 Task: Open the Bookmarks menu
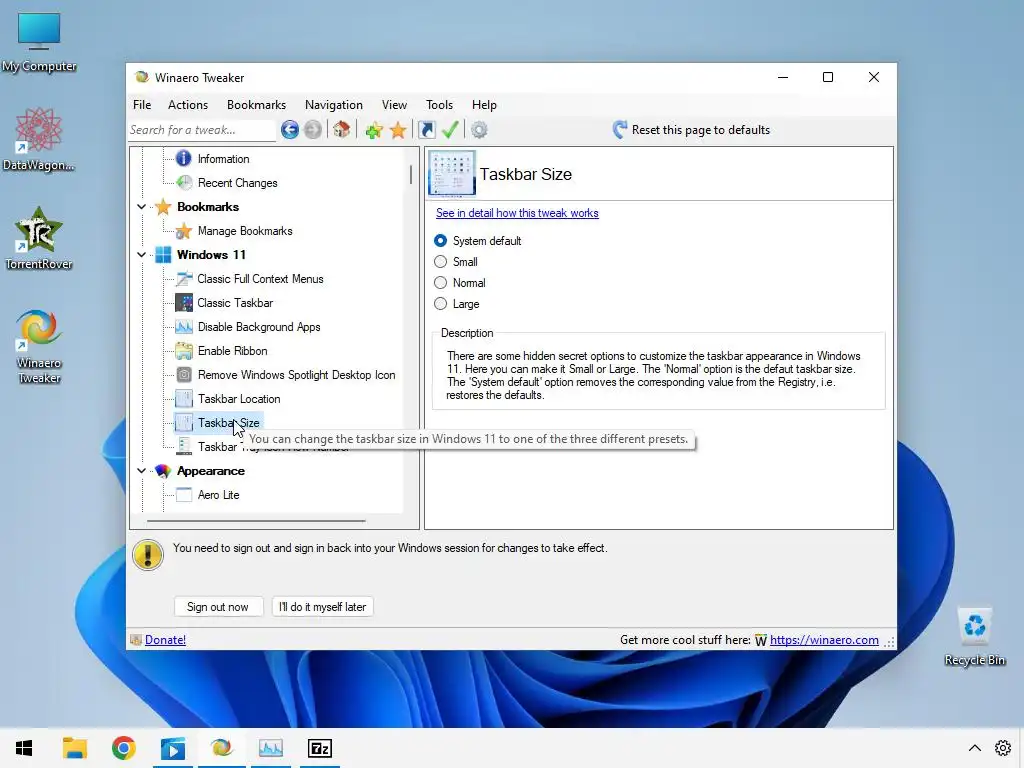pos(257,104)
